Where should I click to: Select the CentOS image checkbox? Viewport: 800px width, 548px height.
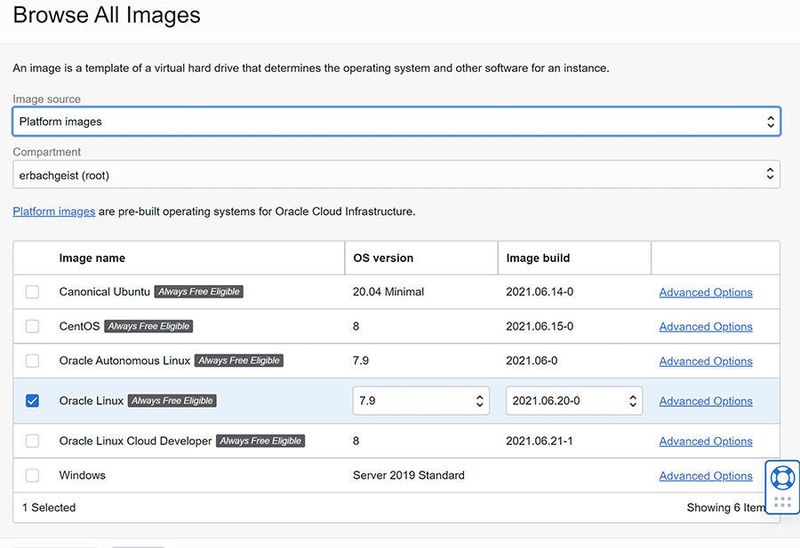pyautogui.click(x=33, y=326)
